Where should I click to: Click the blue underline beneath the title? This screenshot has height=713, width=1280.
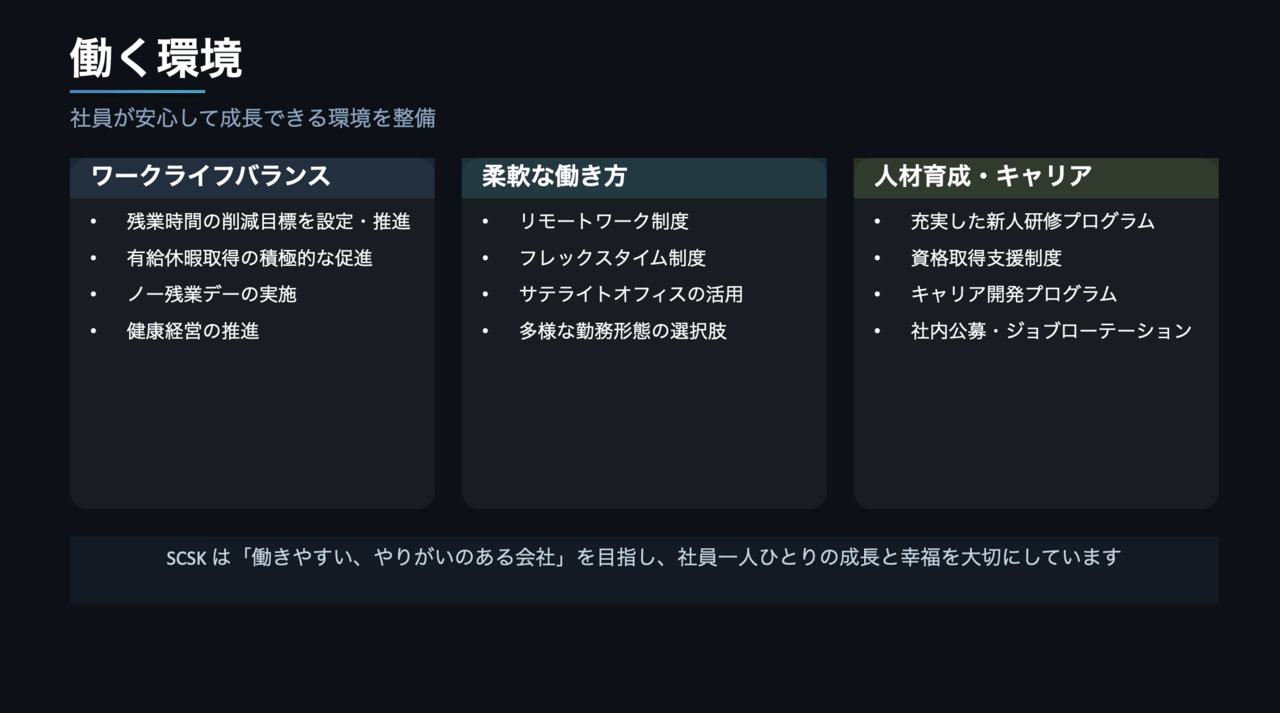coord(137,92)
